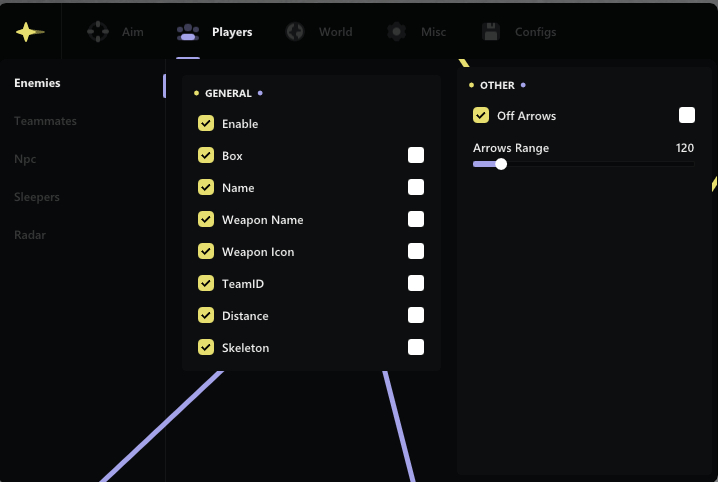Pick the Off Arrows color swatch
Screen dimensions: 718x482
pyautogui.click(x=687, y=115)
